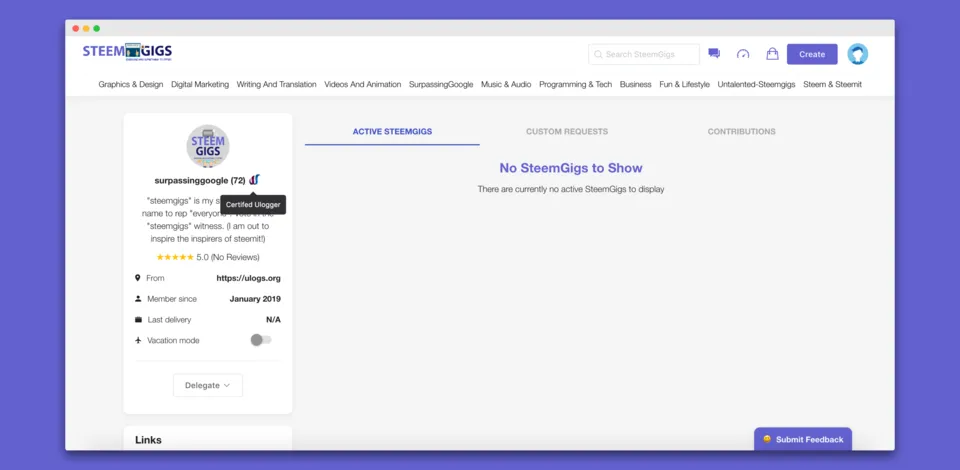This screenshot has width=960, height=470.
Task: Click the surpassinggoogle profile picture
Action: point(208,146)
